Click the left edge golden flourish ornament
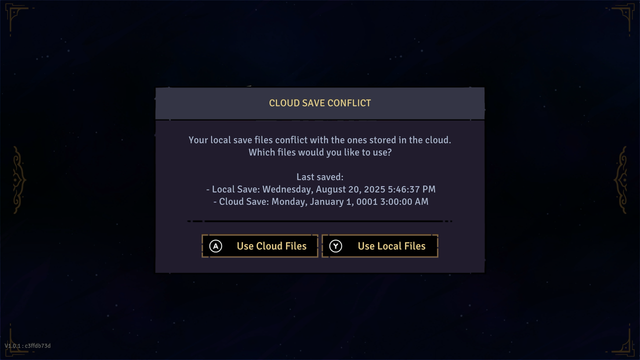This screenshot has height=360, width=640. tap(18, 180)
